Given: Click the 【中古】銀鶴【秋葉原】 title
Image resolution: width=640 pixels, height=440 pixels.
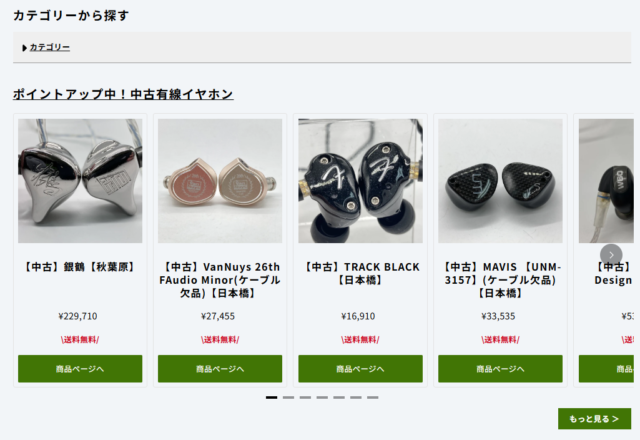Looking at the screenshot, I should coord(80,267).
